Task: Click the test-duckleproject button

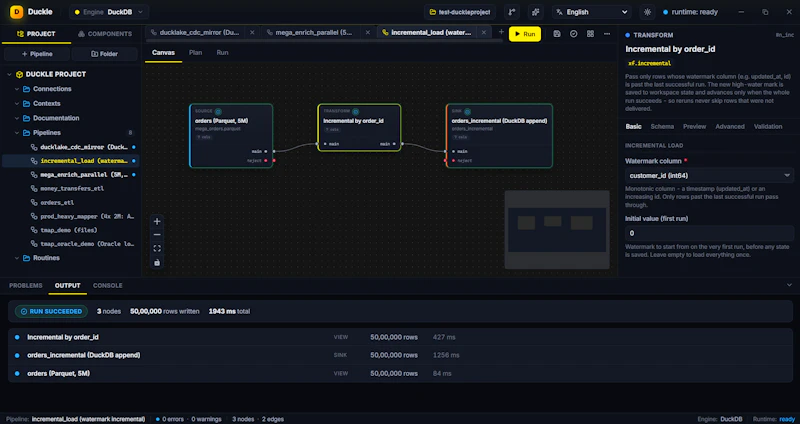Action: tap(461, 12)
